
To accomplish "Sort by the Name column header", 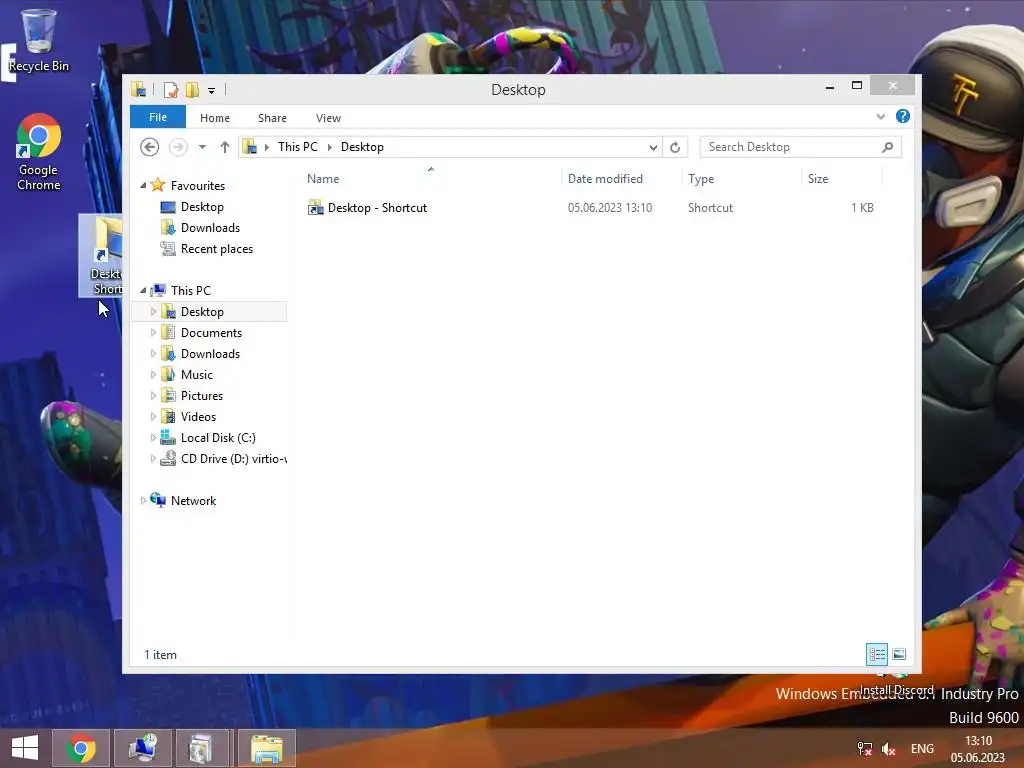I will (323, 179).
